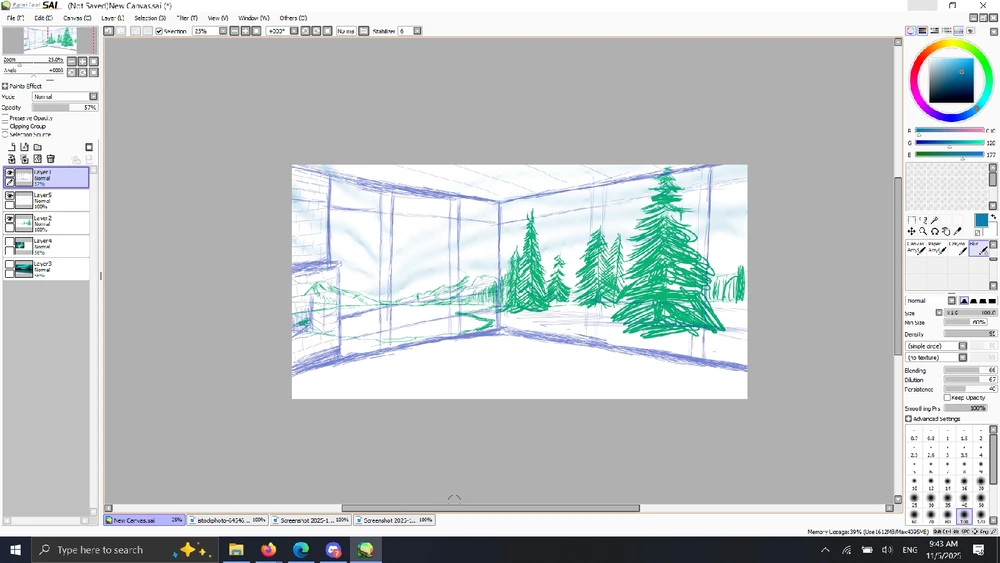The image size is (1000, 563).
Task: Enable Clipping Group checkbox
Action: (x=5, y=126)
